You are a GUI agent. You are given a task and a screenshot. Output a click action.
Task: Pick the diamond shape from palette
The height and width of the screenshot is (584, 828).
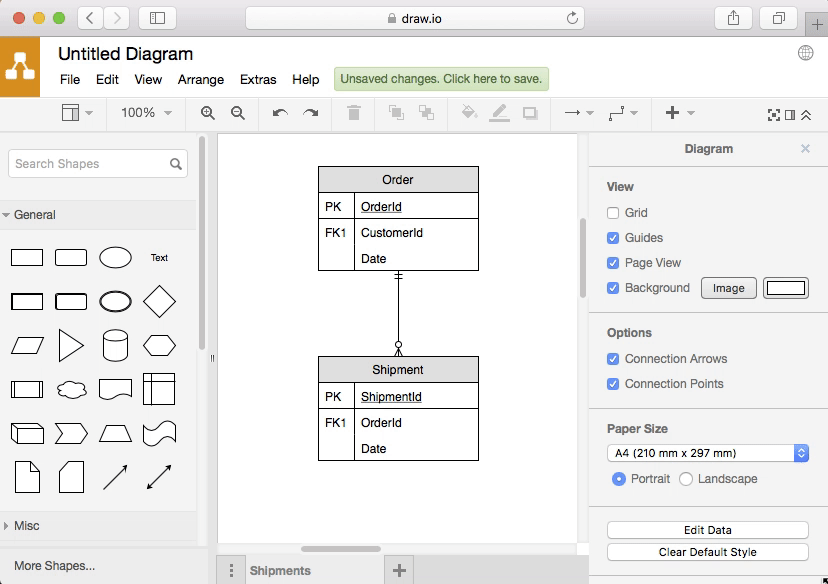coord(159,301)
